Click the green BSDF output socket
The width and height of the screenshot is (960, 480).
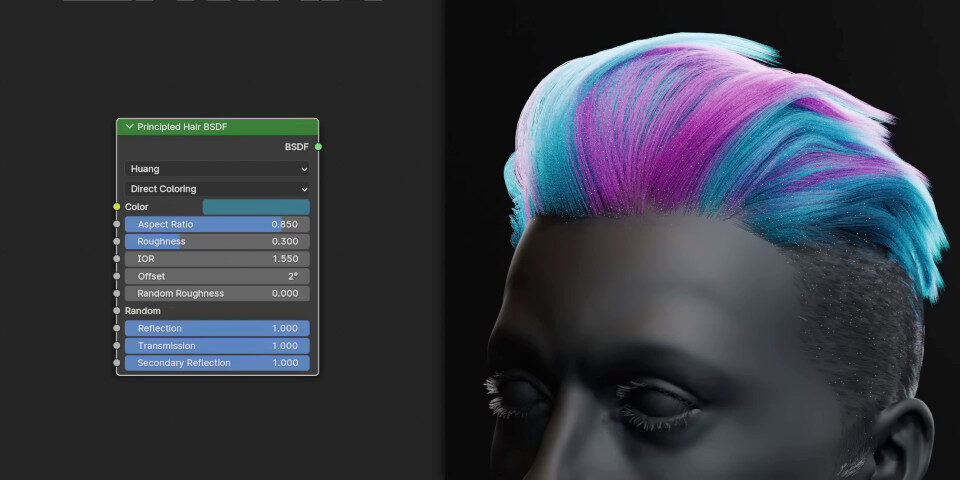318,147
